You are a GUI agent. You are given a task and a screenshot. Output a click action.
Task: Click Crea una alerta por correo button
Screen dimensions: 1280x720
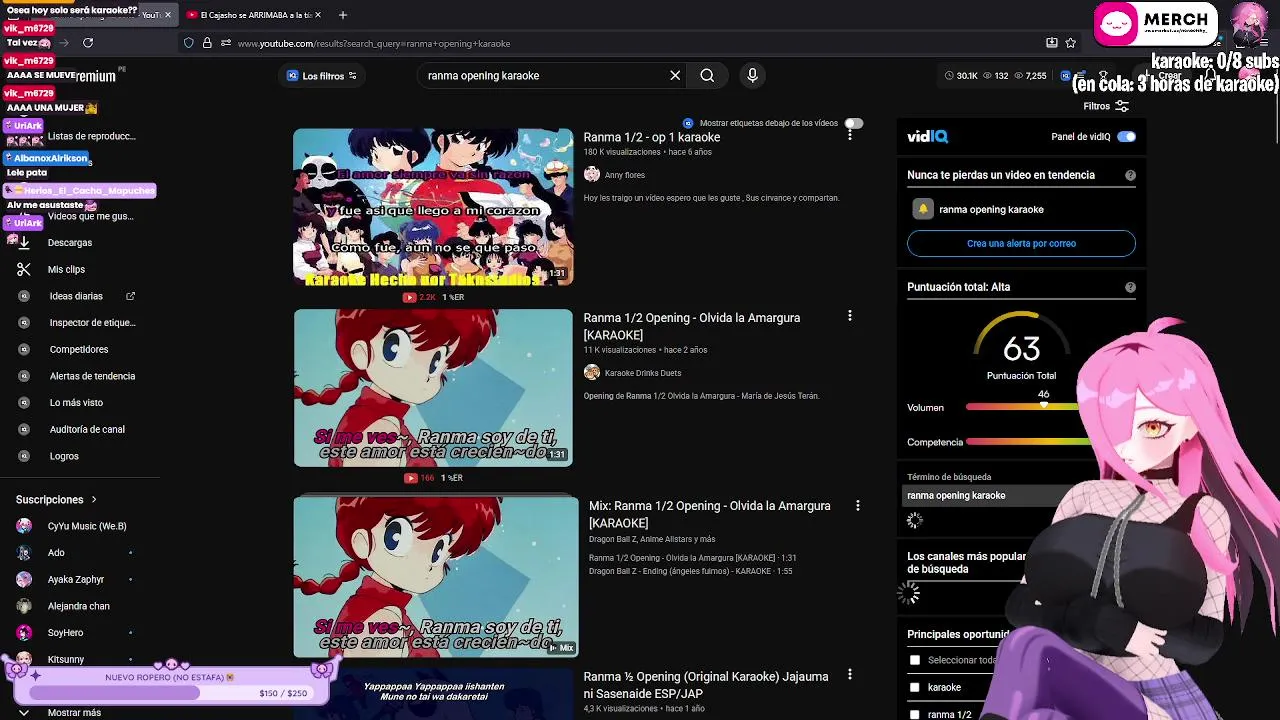[x=1021, y=243]
